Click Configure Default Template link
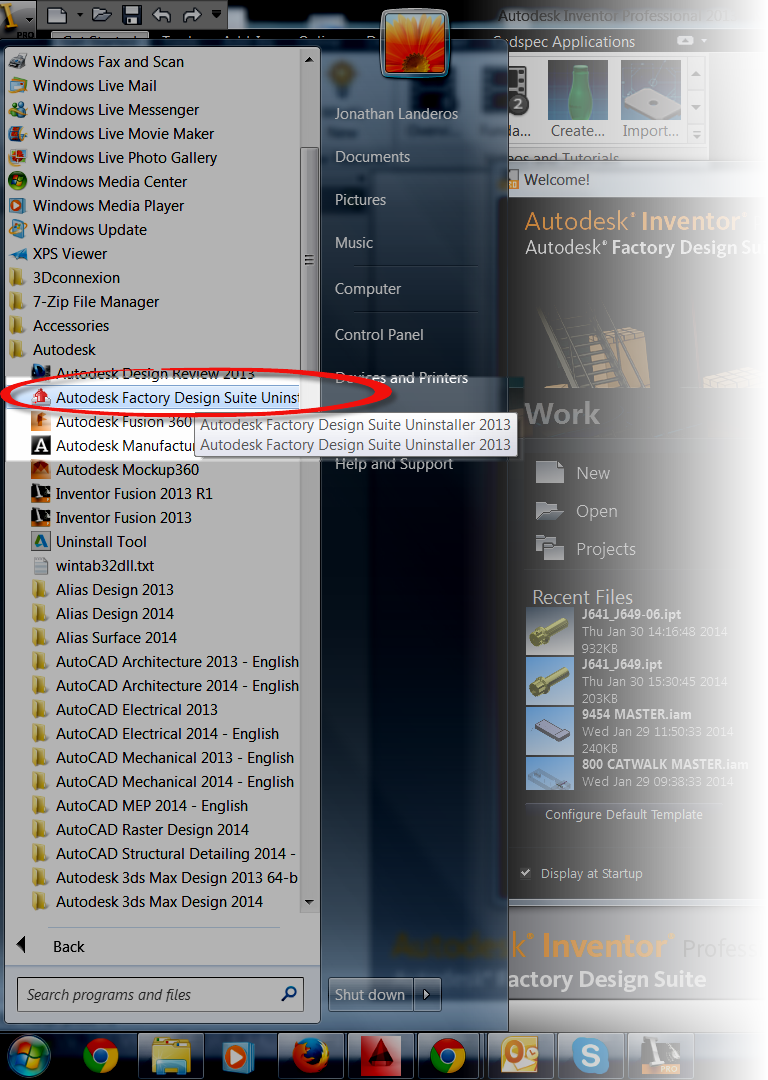 [624, 815]
